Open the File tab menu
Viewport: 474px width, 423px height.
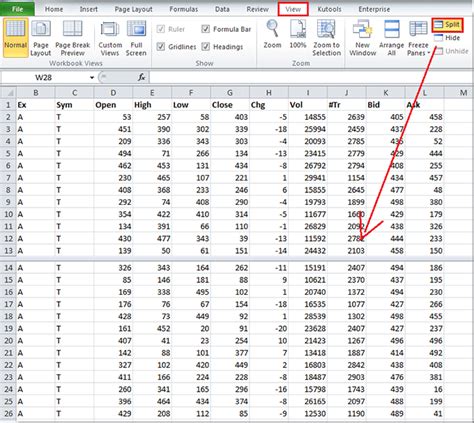click(x=17, y=9)
